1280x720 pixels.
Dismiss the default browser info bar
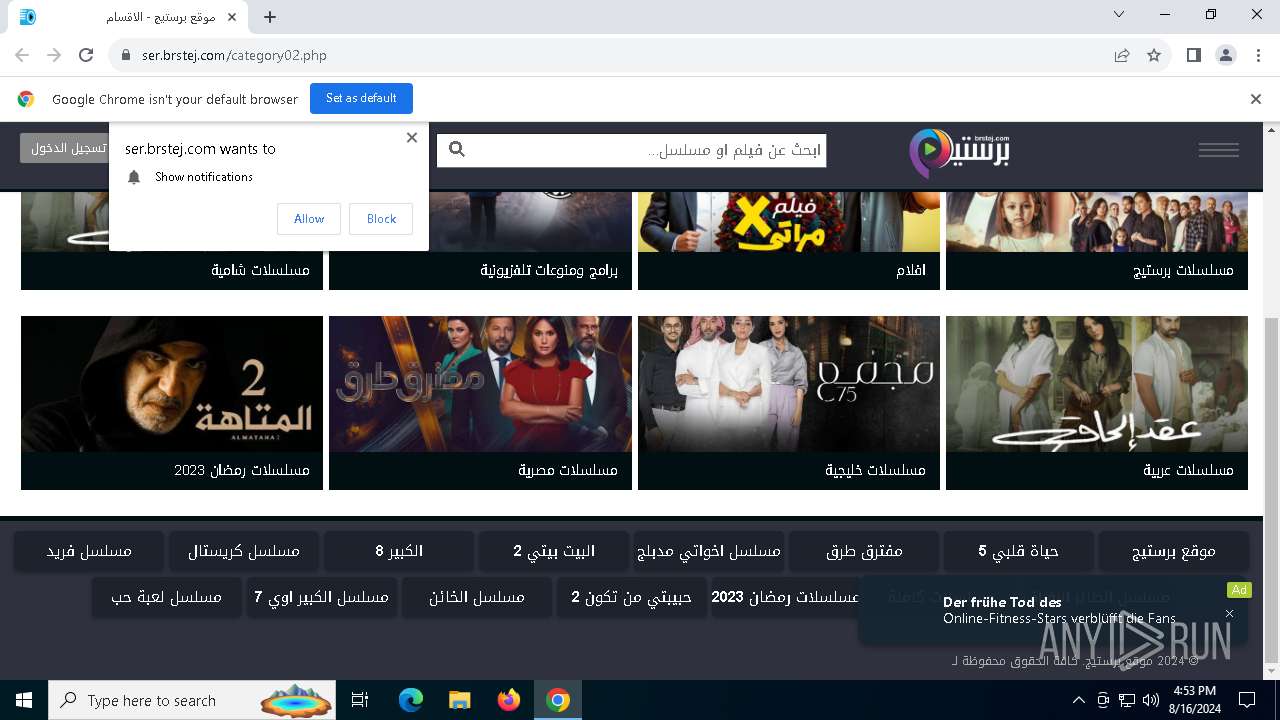(1256, 99)
